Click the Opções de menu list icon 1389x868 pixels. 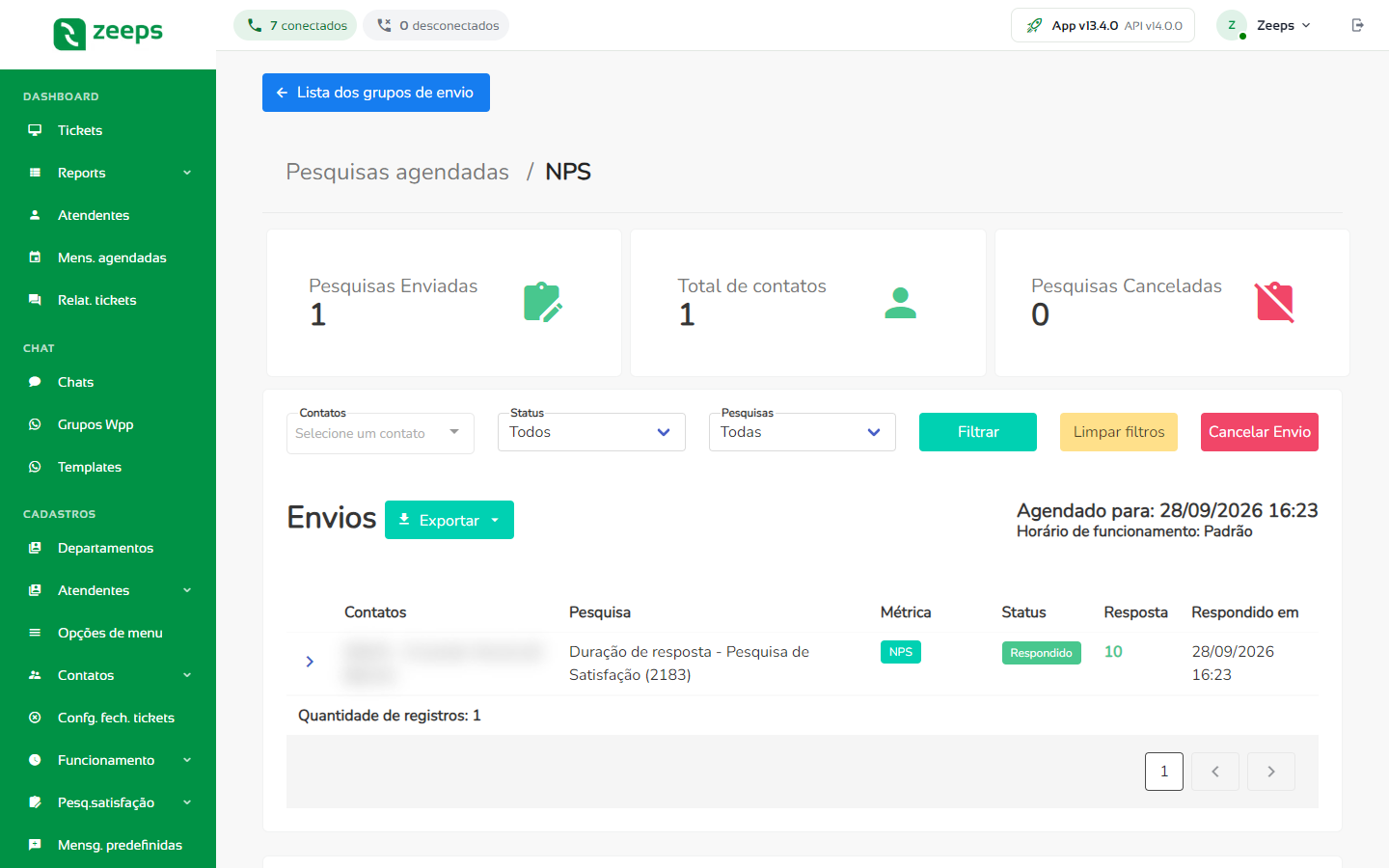coord(35,633)
